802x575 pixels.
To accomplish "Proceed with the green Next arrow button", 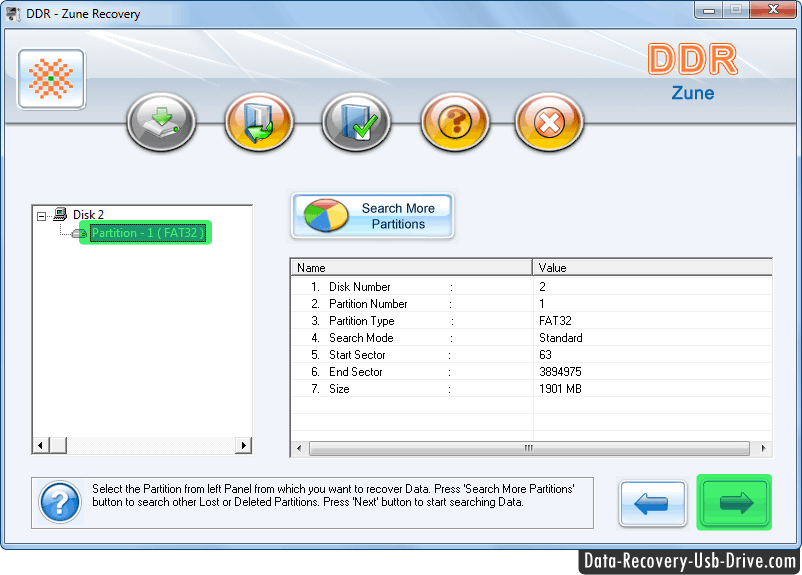I will point(734,502).
